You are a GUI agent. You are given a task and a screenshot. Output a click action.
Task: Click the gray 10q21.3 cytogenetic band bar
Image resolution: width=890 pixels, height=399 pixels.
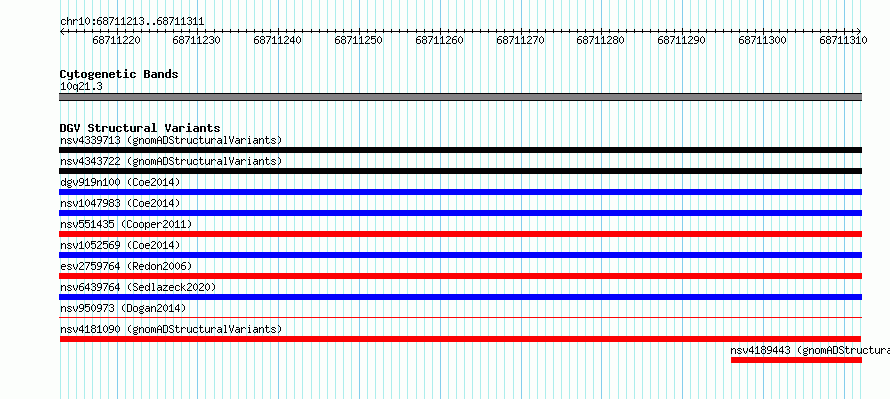[x=461, y=97]
